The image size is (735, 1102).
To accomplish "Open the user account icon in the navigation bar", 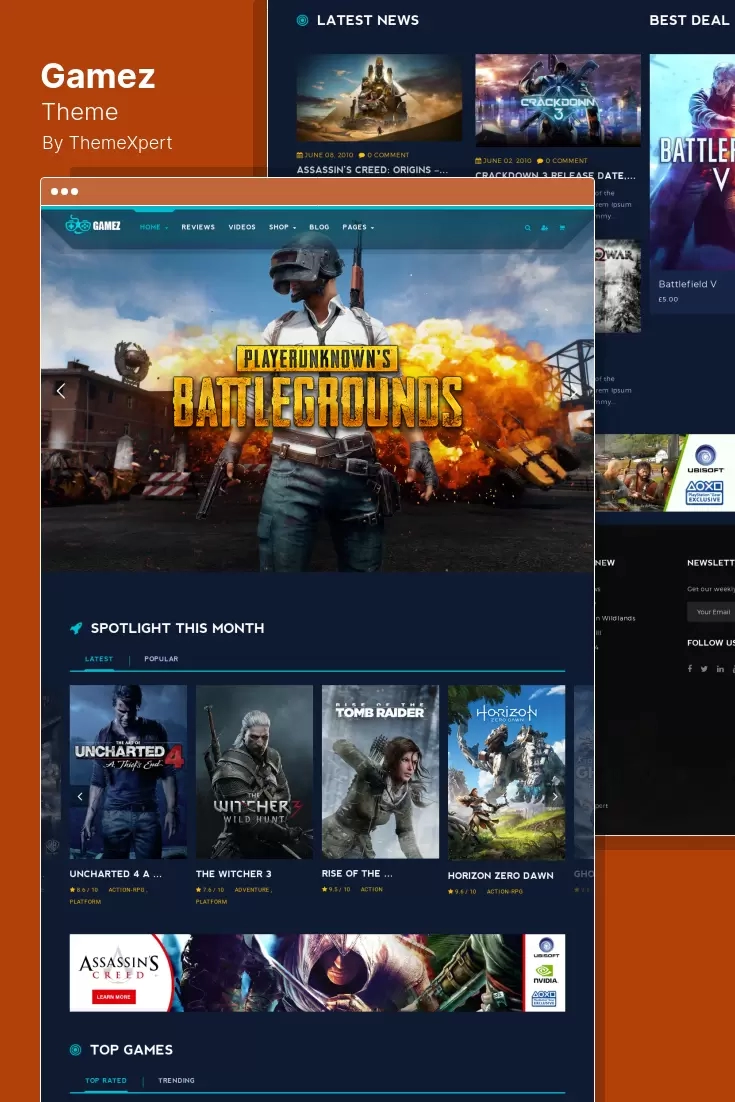I will click(545, 228).
